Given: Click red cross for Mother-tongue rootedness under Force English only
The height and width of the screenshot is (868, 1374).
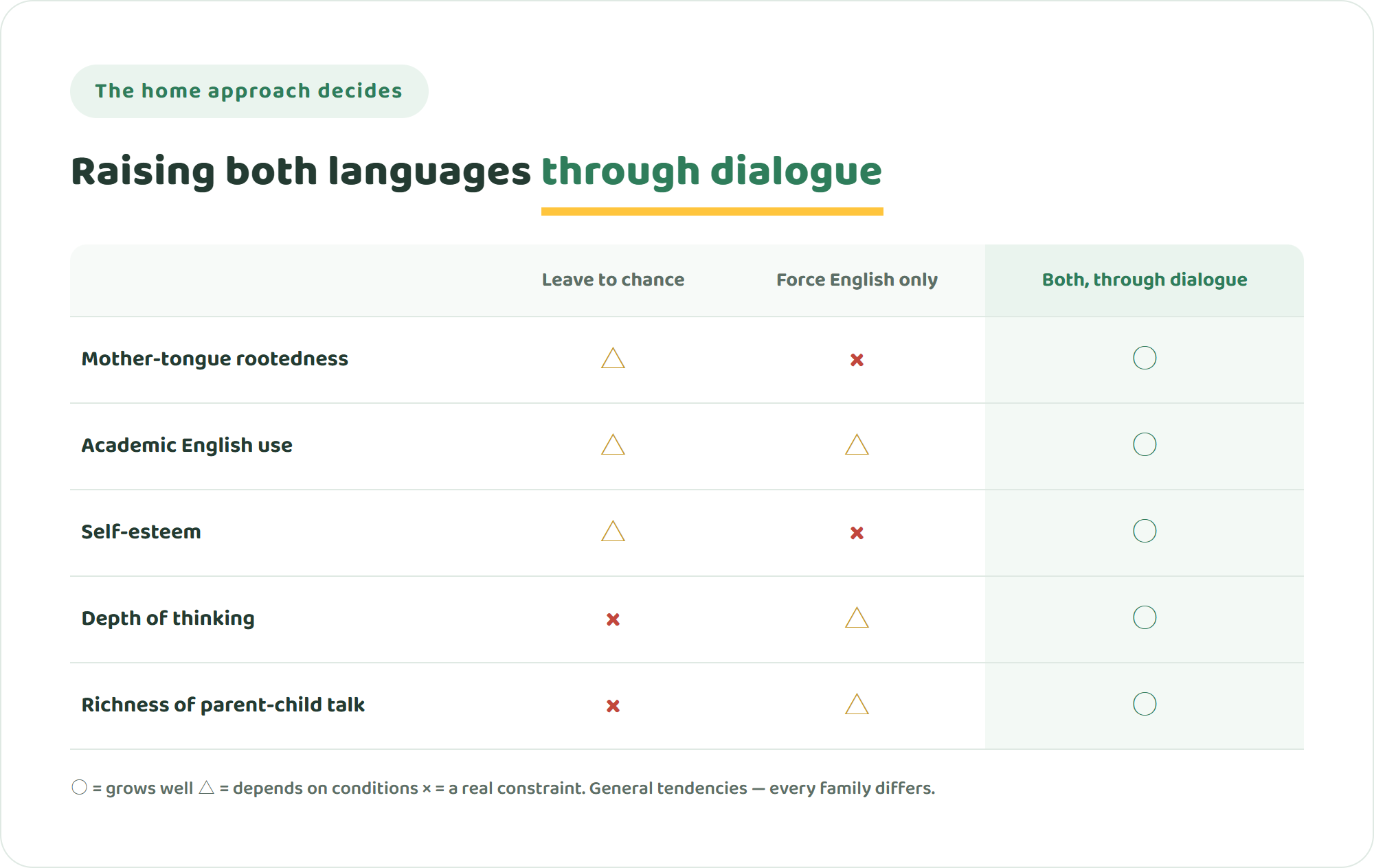Looking at the screenshot, I should pos(857,360).
